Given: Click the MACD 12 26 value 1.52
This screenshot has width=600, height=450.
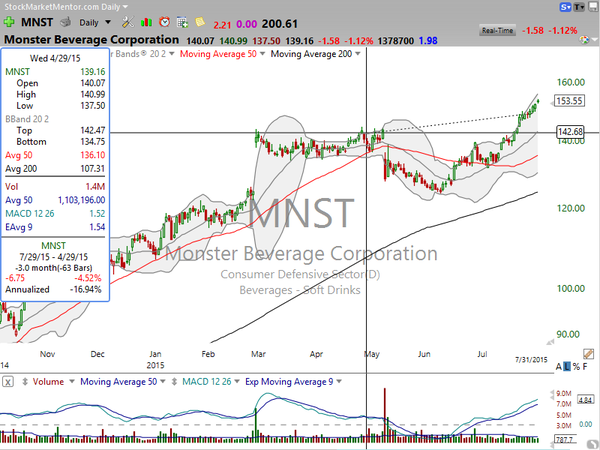Looking at the screenshot, I should click(x=97, y=214).
